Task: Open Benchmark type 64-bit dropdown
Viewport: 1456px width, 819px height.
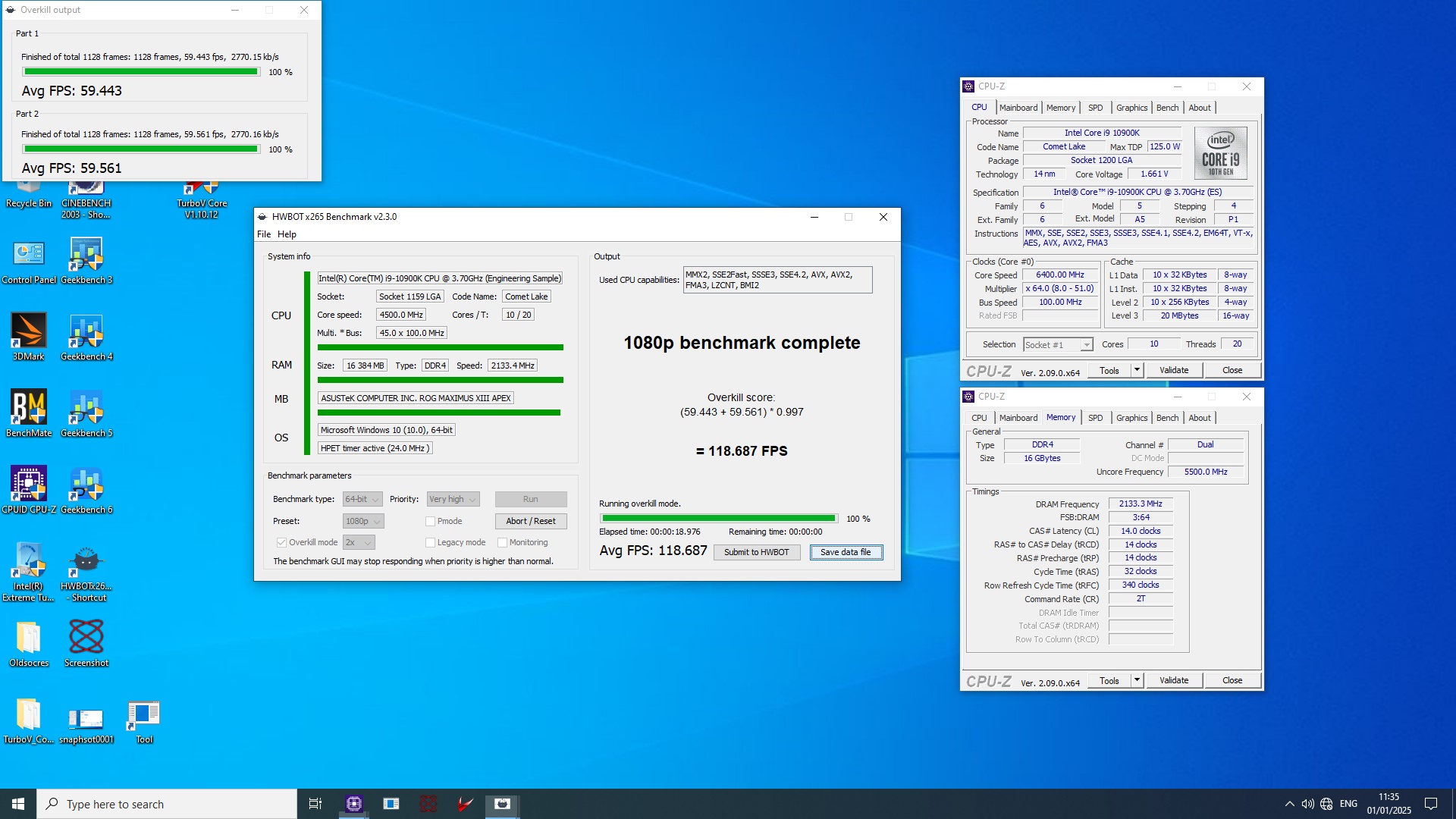Action: pos(362,499)
